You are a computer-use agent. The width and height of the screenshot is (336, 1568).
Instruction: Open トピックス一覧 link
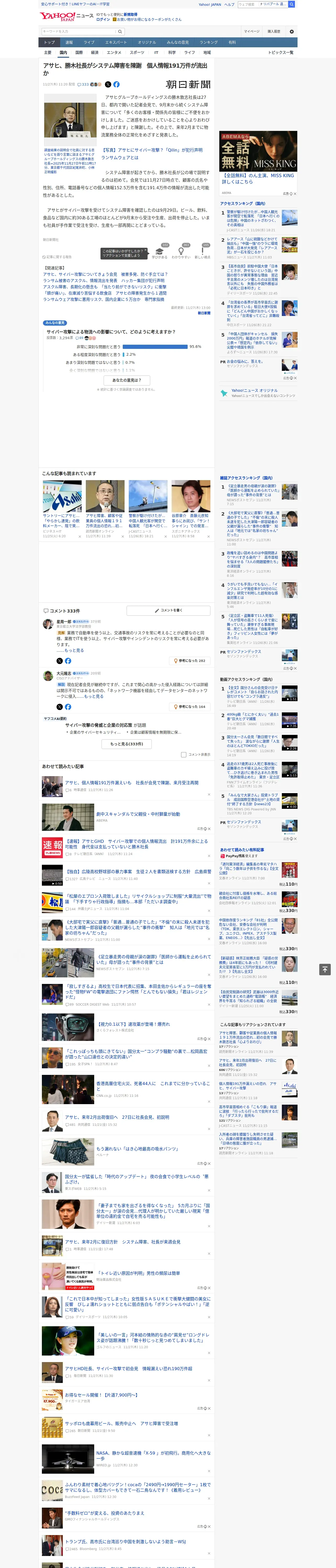tap(281, 52)
